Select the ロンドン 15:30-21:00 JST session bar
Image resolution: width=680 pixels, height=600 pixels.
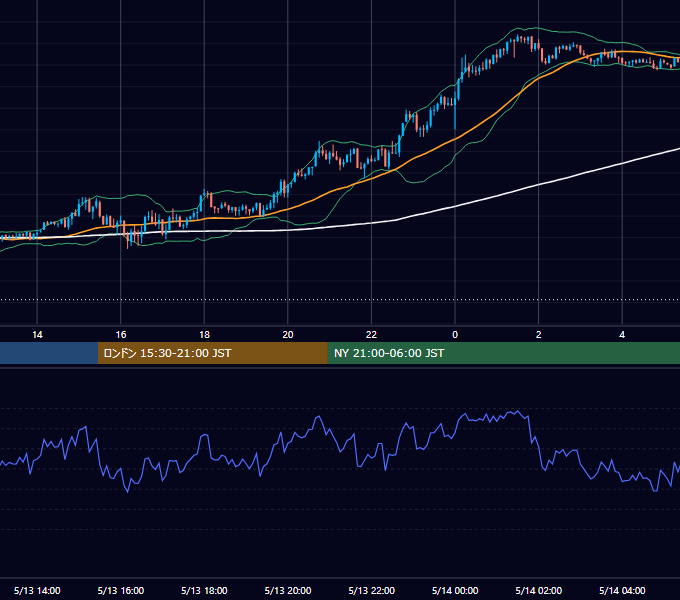[x=212, y=353]
